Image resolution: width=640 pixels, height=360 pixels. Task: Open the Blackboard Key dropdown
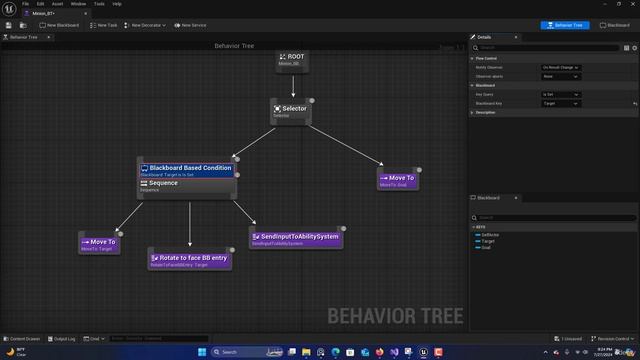(x=561, y=104)
